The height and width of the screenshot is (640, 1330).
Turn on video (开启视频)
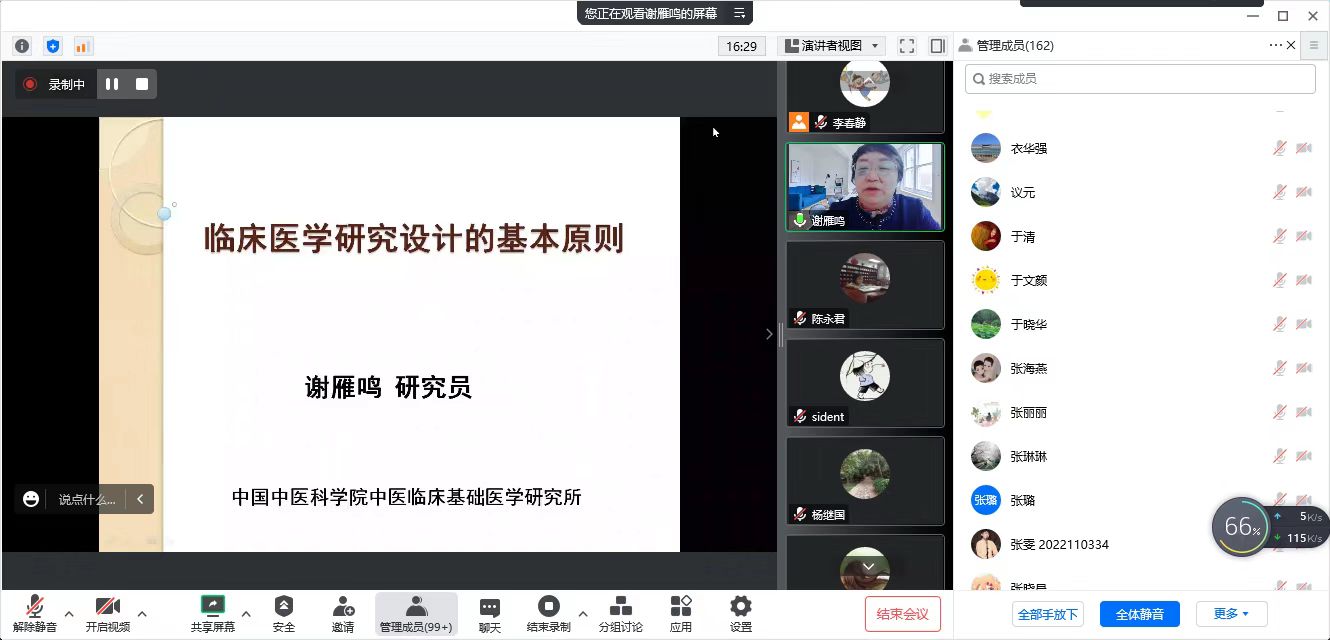pos(107,613)
